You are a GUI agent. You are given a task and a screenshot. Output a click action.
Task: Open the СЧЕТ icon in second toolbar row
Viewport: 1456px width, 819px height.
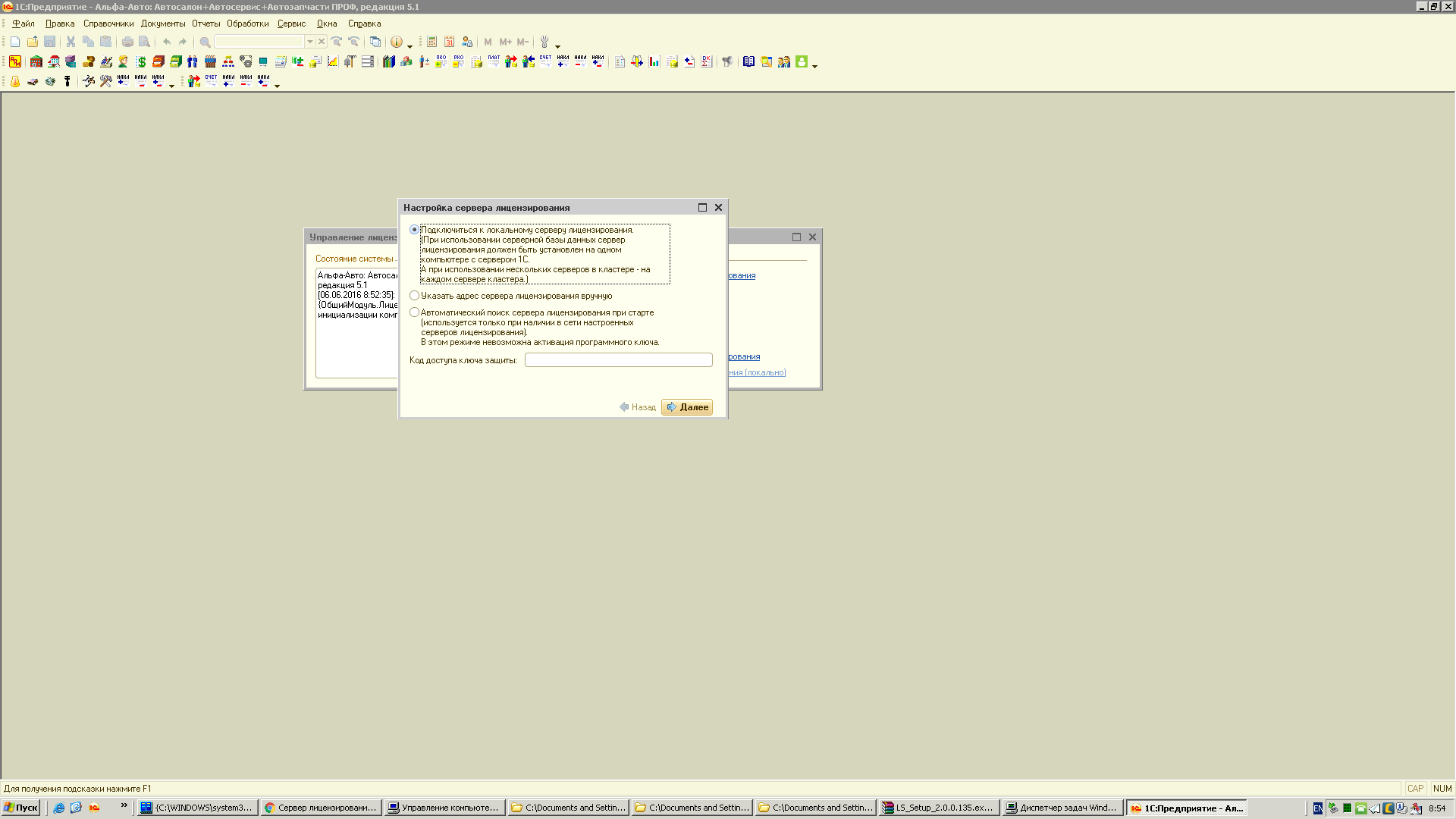click(x=545, y=61)
